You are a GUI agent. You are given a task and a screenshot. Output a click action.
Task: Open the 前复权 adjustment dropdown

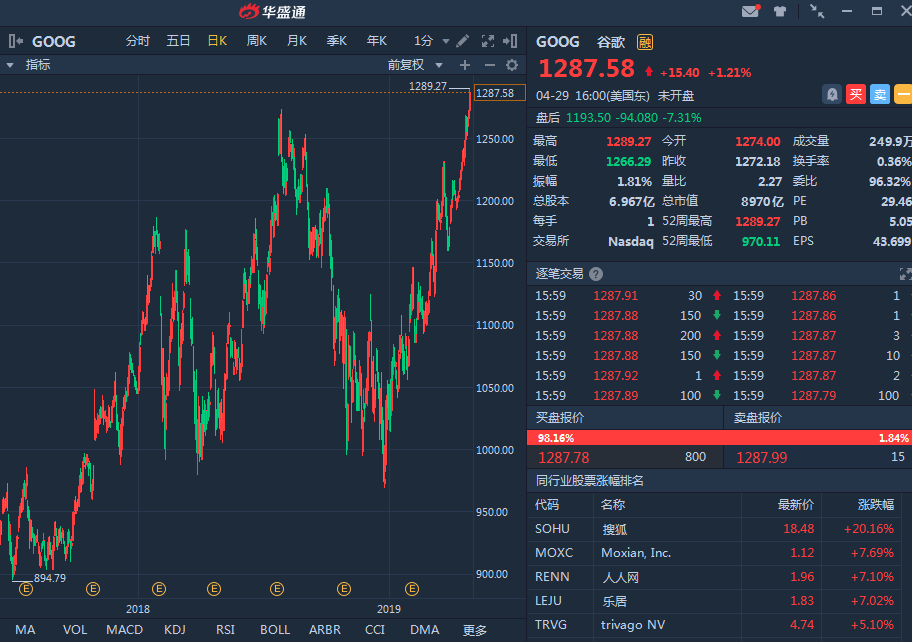(411, 65)
